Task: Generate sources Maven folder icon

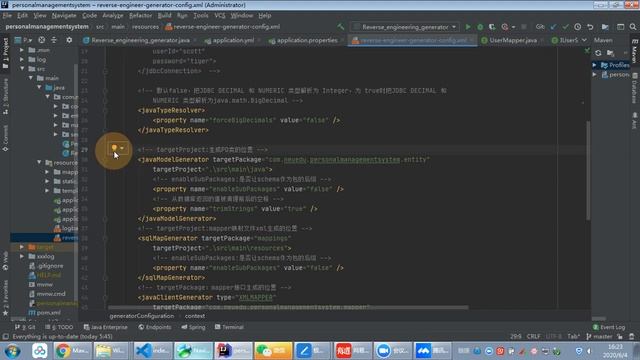Action: pyautogui.click(x=611, y=53)
